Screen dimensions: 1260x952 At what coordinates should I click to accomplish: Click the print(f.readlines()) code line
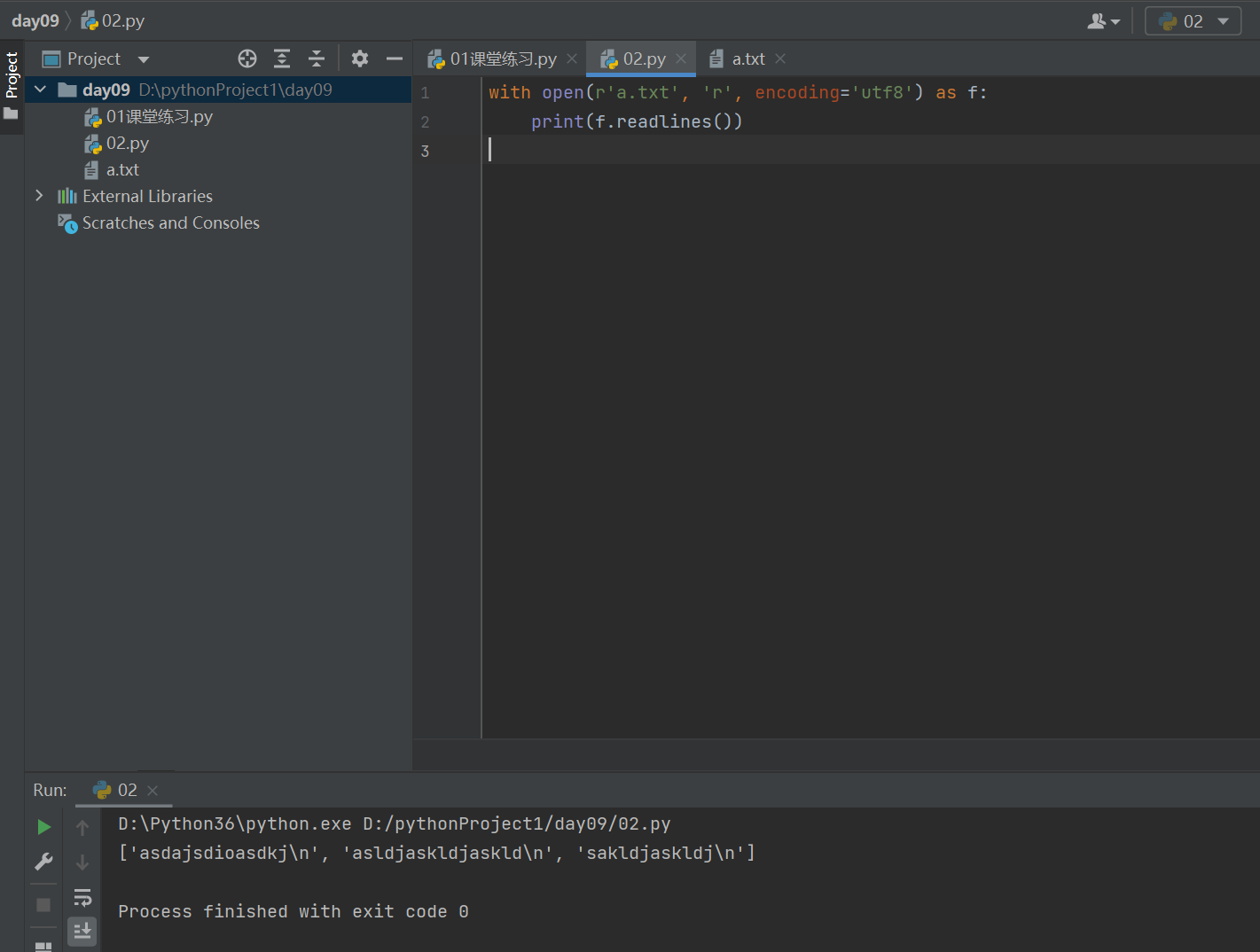click(637, 121)
